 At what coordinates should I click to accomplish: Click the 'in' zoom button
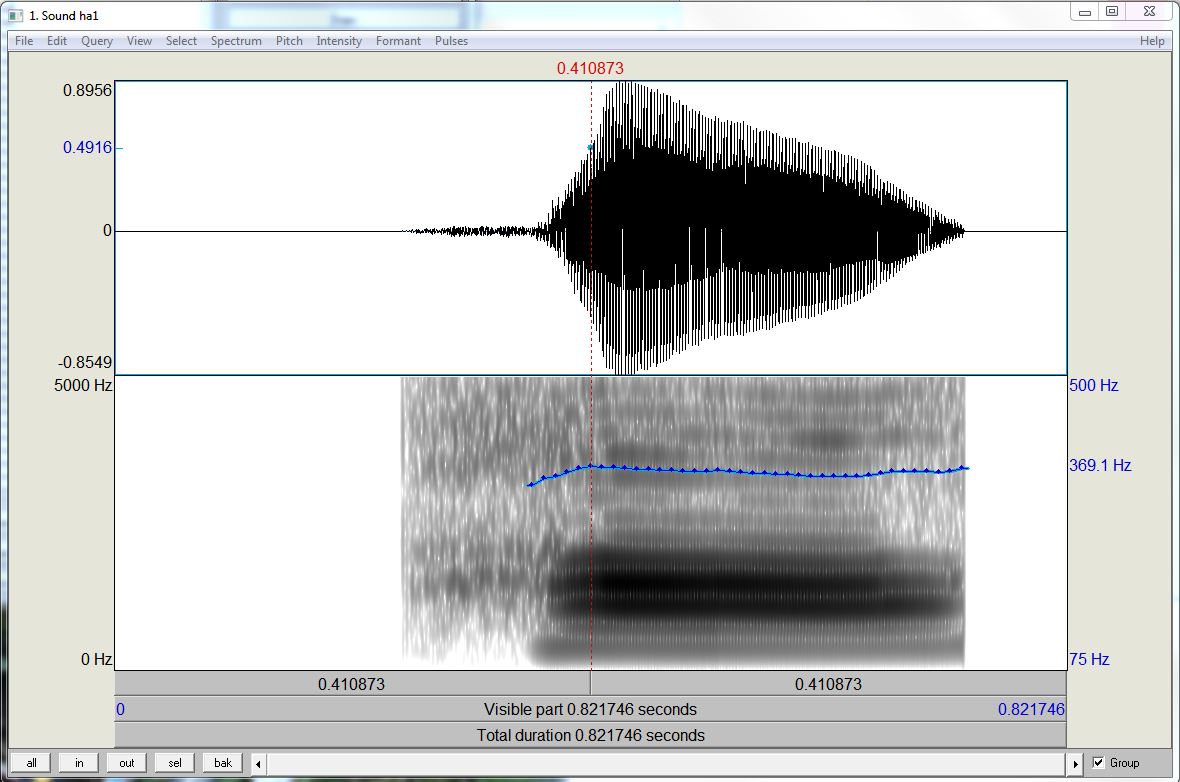tap(79, 762)
